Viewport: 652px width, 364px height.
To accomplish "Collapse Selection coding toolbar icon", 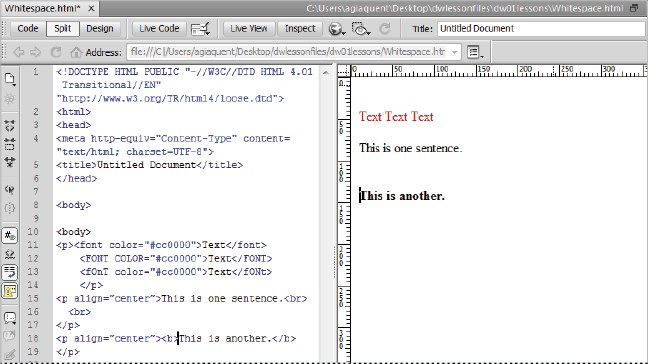I will (10, 144).
